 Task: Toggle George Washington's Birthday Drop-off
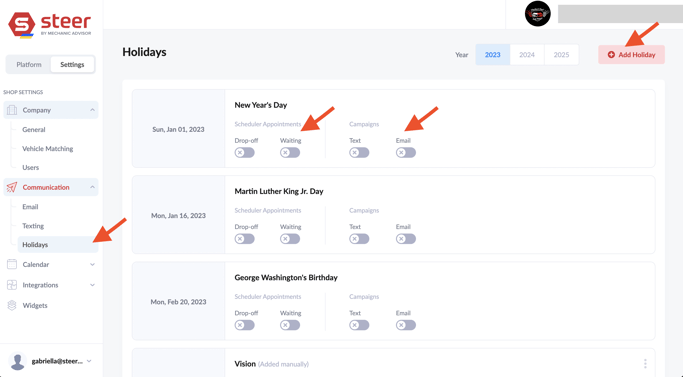pyautogui.click(x=244, y=325)
